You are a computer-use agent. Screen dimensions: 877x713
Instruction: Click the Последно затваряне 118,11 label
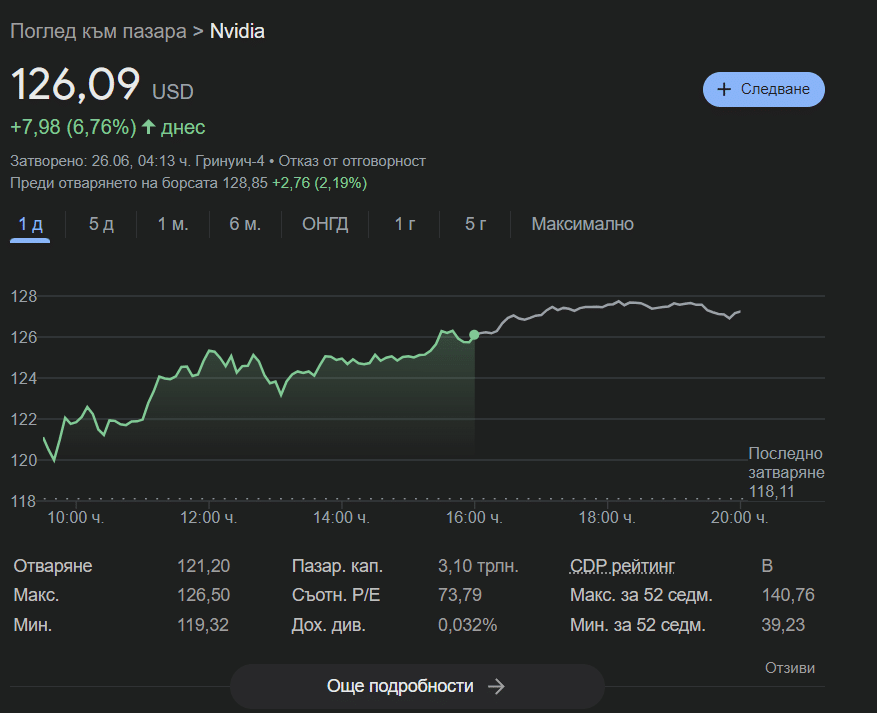(786, 473)
